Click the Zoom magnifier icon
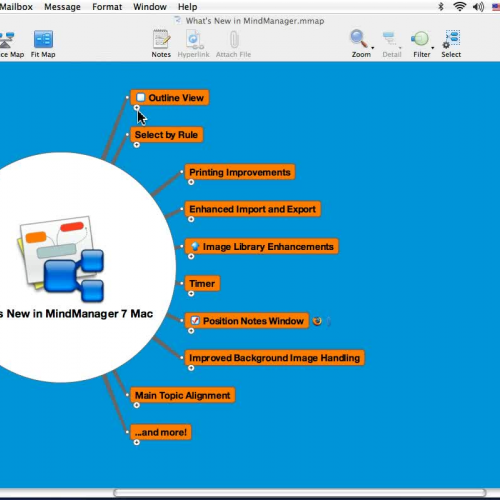This screenshot has height=500, width=500. tap(359, 39)
